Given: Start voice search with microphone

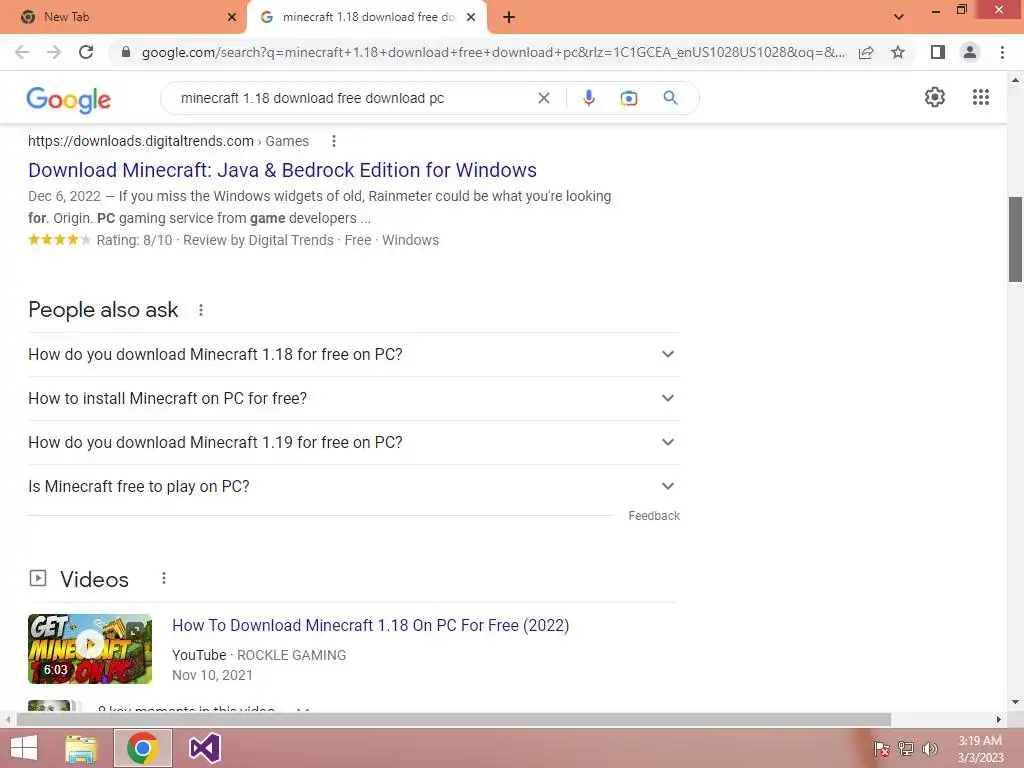Looking at the screenshot, I should point(588,98).
